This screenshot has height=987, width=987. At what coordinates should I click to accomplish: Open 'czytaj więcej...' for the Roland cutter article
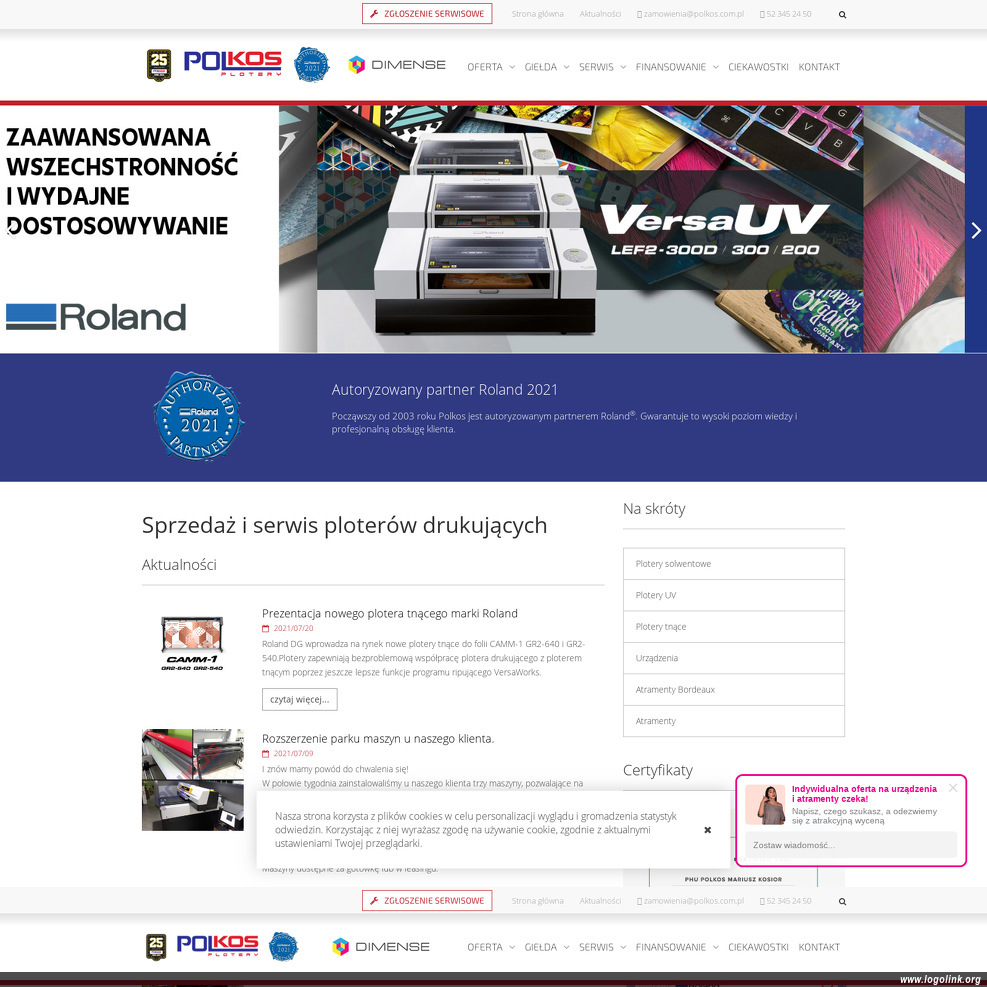click(x=300, y=699)
